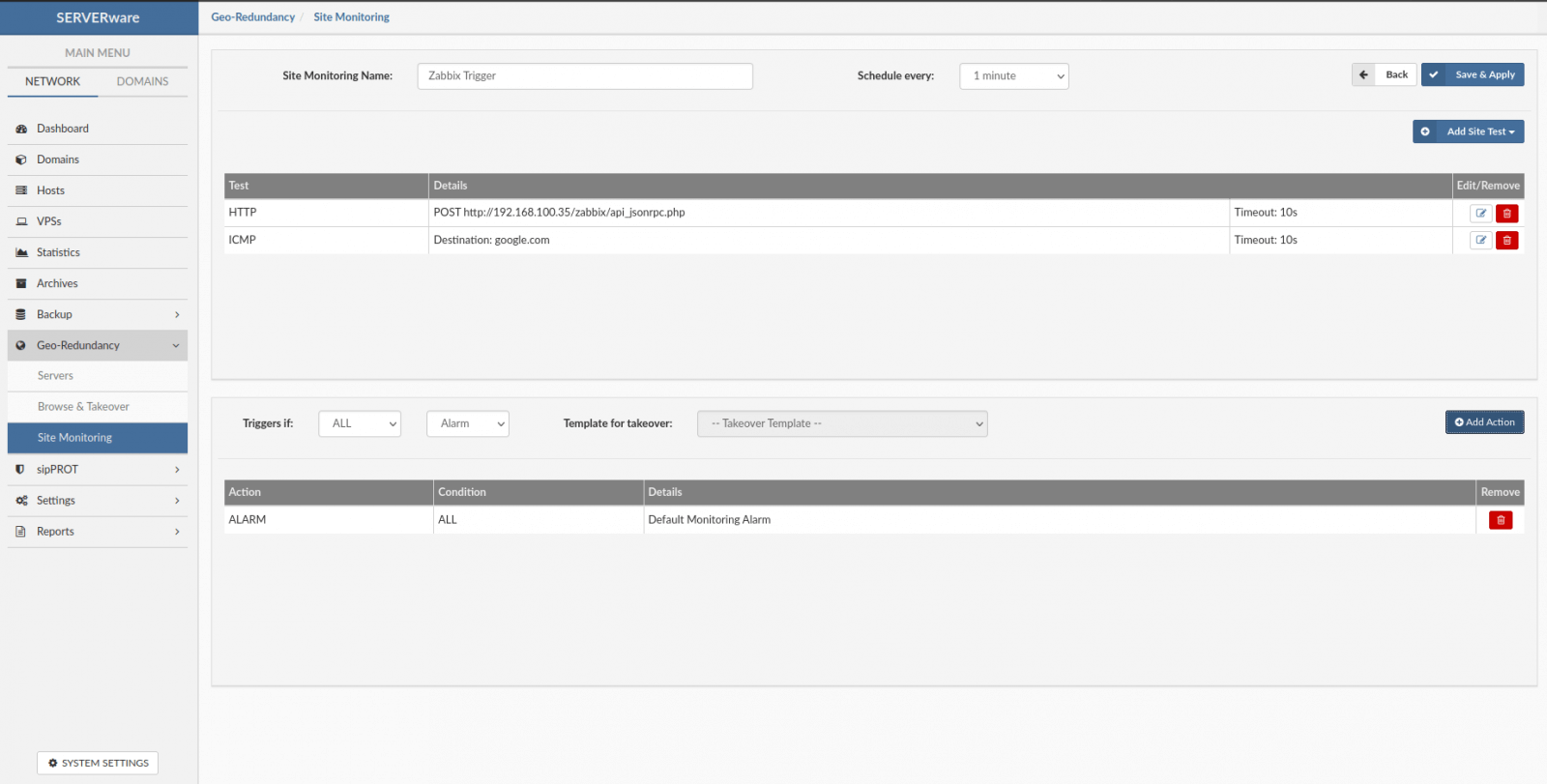1547x784 pixels.
Task: Click the Add Action button
Action: point(1484,422)
